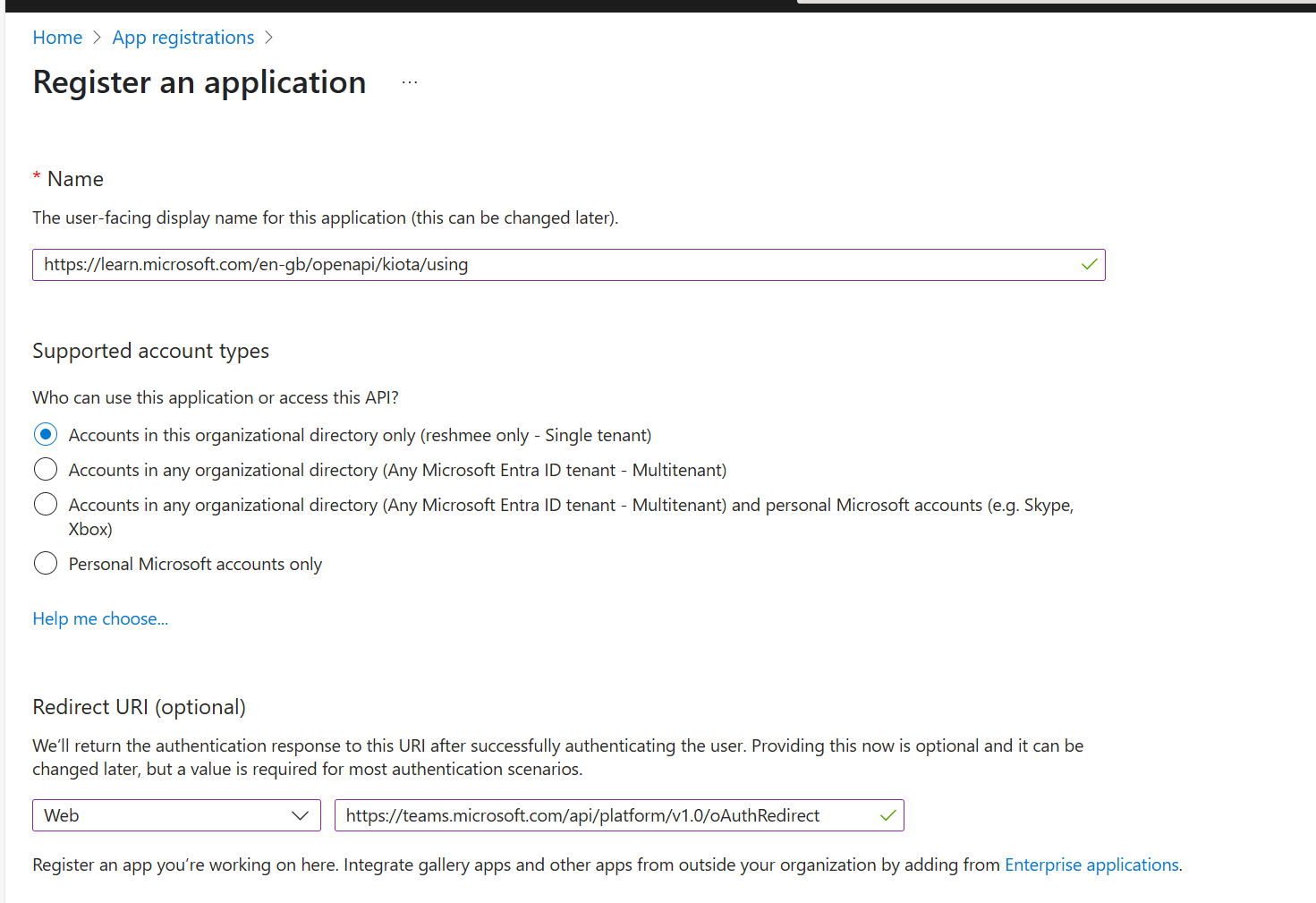Screen dimensions: 1316x903
Task: Expand the redirect URI platform type selector
Action: click(176, 815)
